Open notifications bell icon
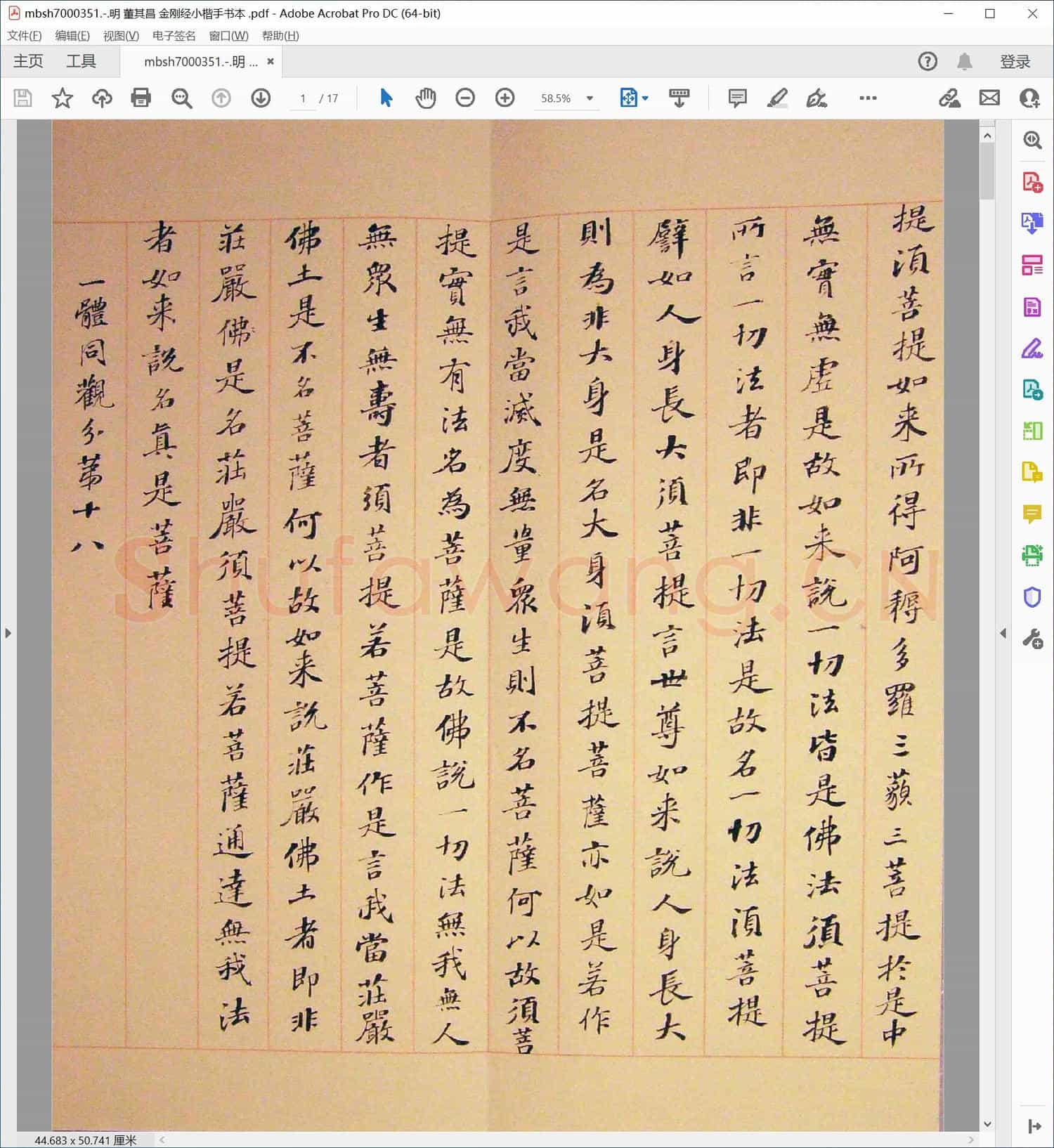Viewport: 1054px width, 1148px height. [965, 62]
